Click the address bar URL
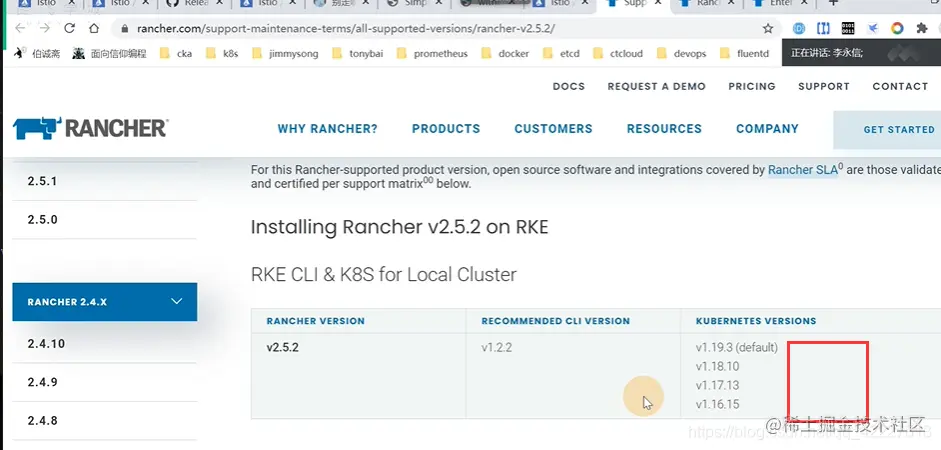The width and height of the screenshot is (941, 450). pyautogui.click(x=346, y=28)
